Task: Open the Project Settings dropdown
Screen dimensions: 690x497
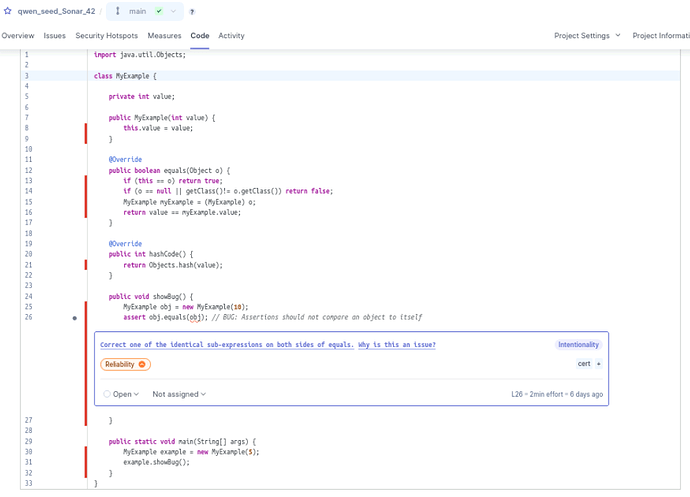Action: (587, 36)
